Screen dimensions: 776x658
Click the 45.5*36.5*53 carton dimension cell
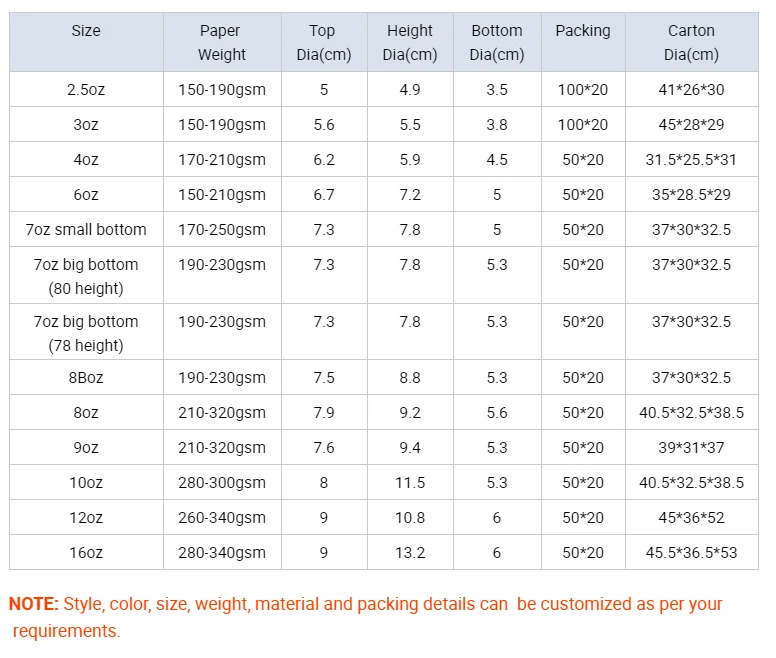[691, 553]
